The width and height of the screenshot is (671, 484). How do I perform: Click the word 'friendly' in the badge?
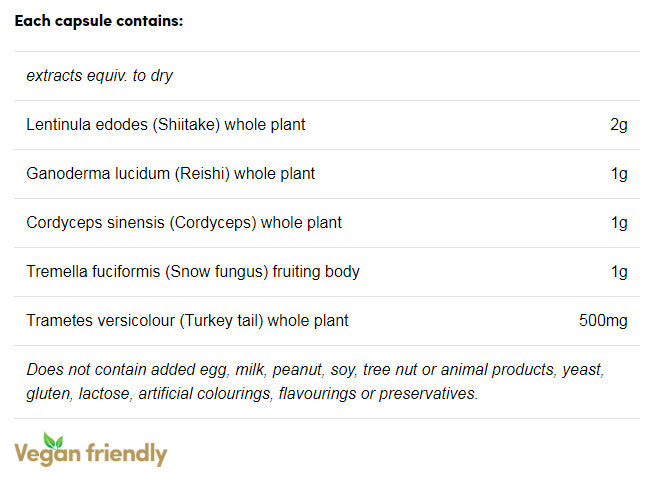[x=123, y=453]
